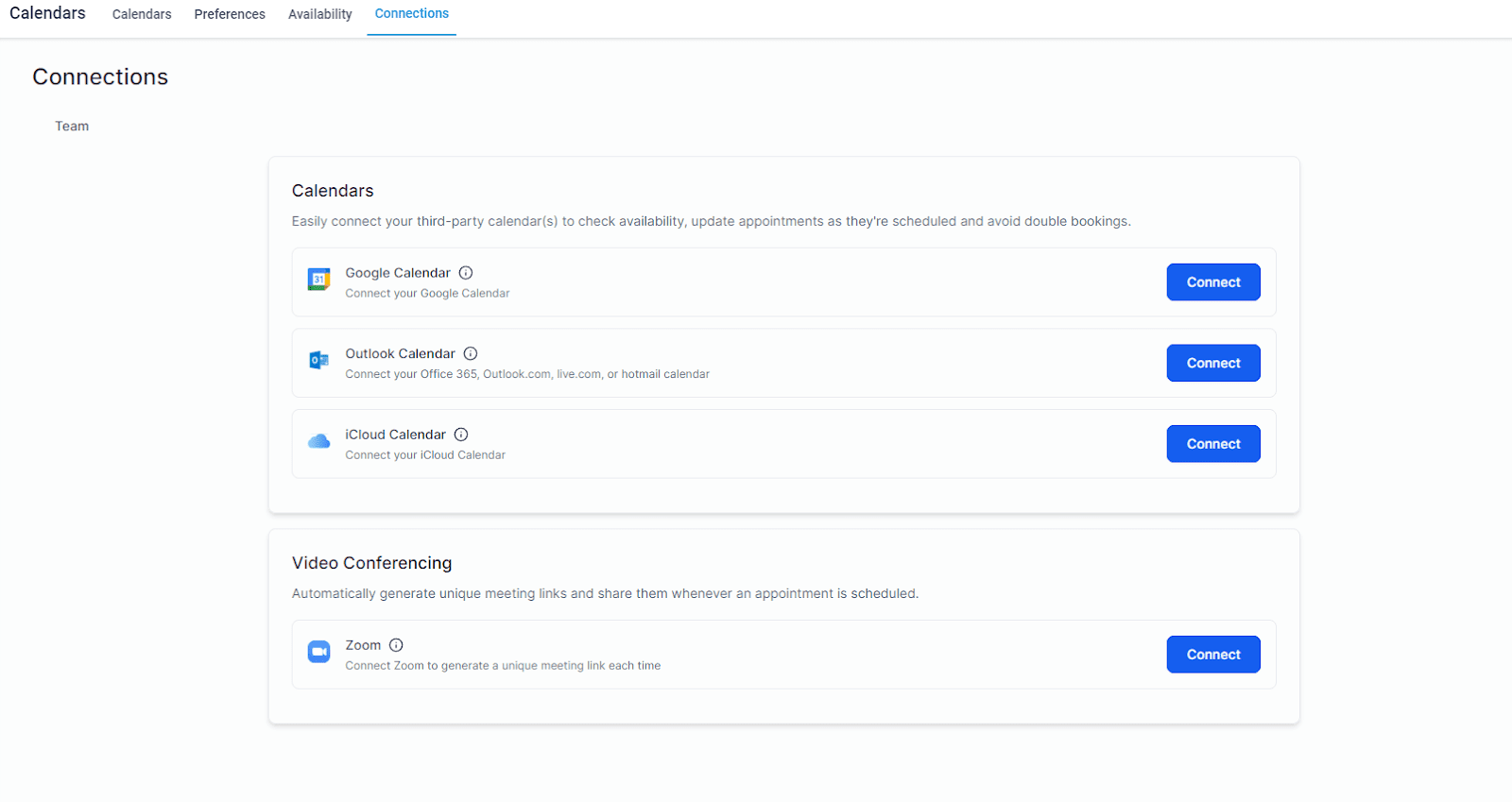The height and width of the screenshot is (802, 1512).
Task: Click the Outlook Calendar logo icon
Action: click(318, 360)
